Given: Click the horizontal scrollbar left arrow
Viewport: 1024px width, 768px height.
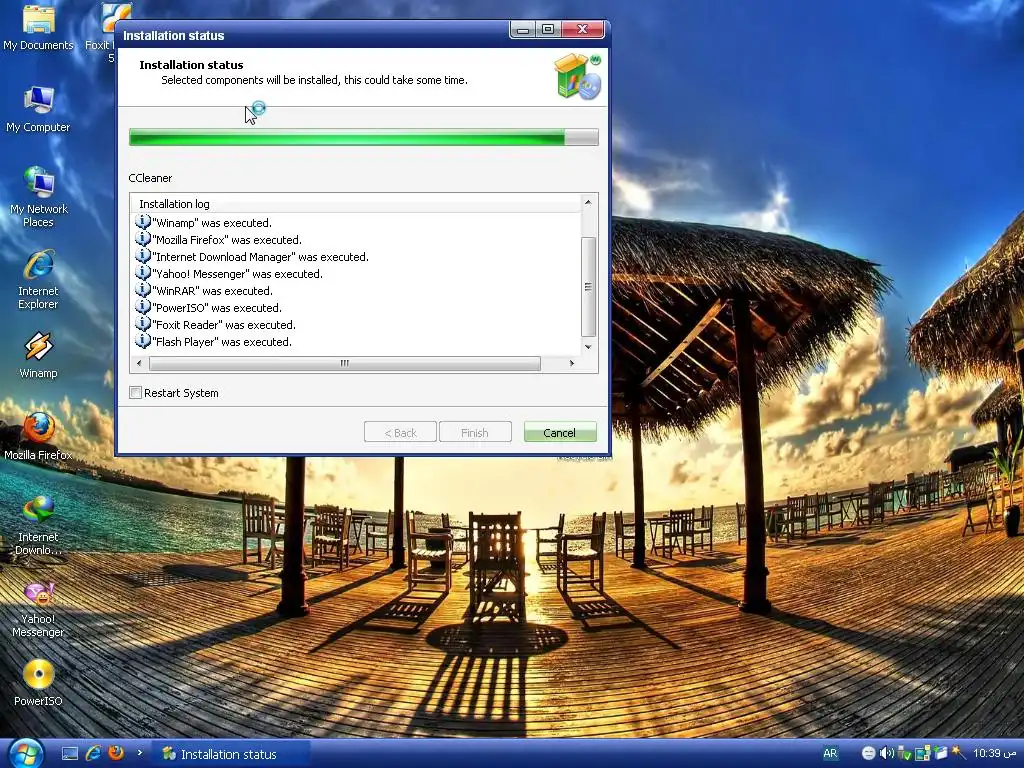Looking at the screenshot, I should tap(138, 363).
